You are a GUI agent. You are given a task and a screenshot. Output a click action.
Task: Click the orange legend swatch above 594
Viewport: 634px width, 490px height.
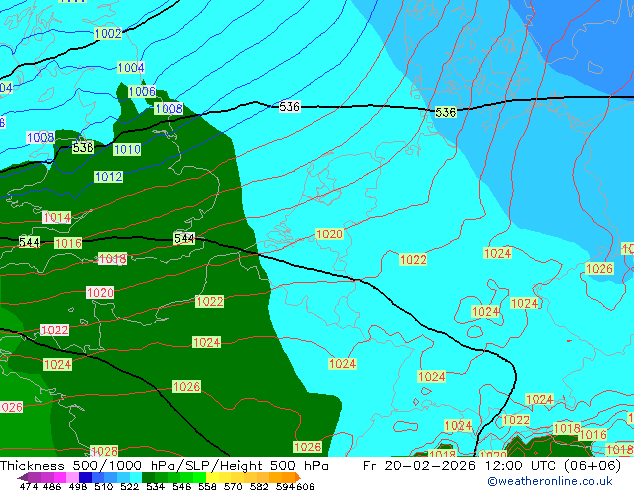(288, 477)
